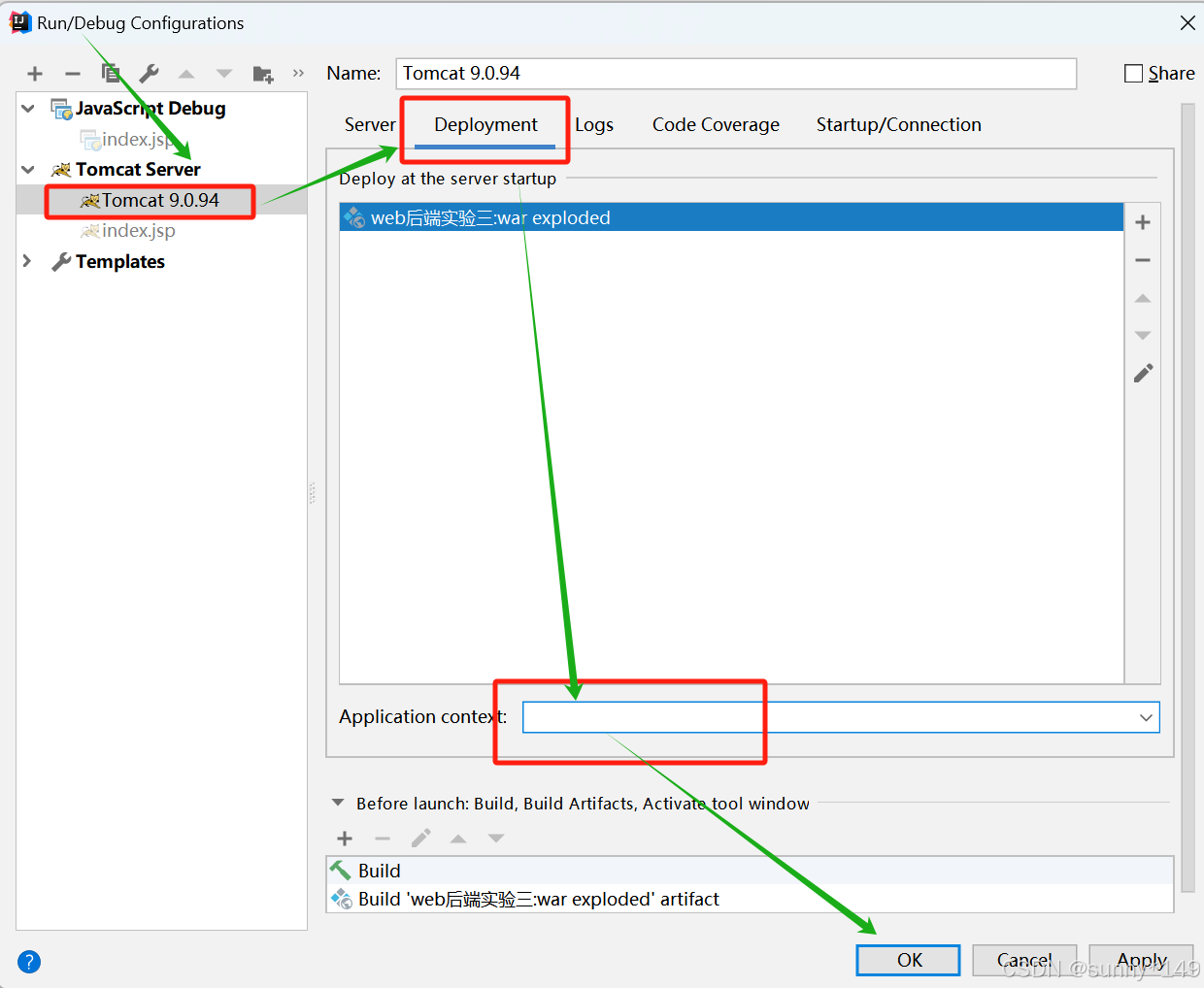
Task: Move deployment artifact up
Action: pos(1143,298)
